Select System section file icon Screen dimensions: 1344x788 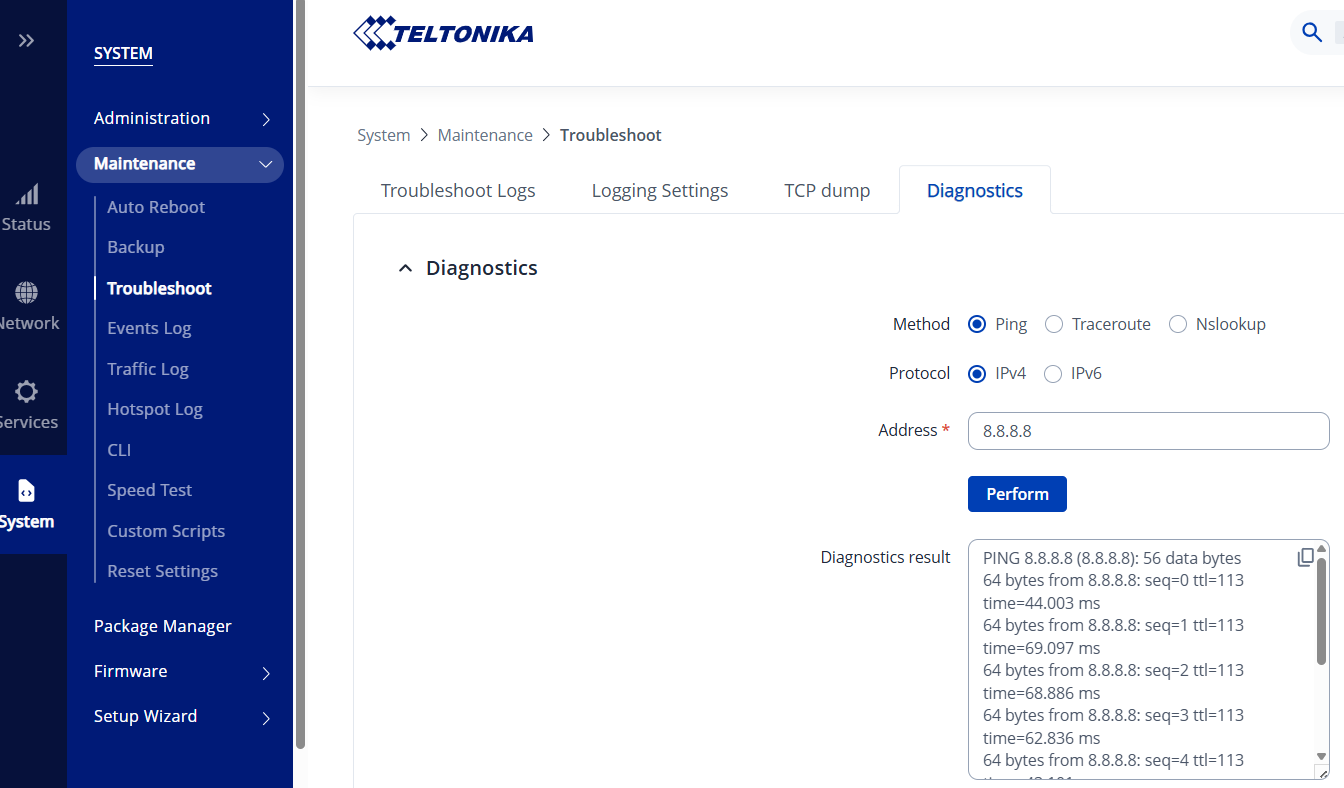(27, 491)
